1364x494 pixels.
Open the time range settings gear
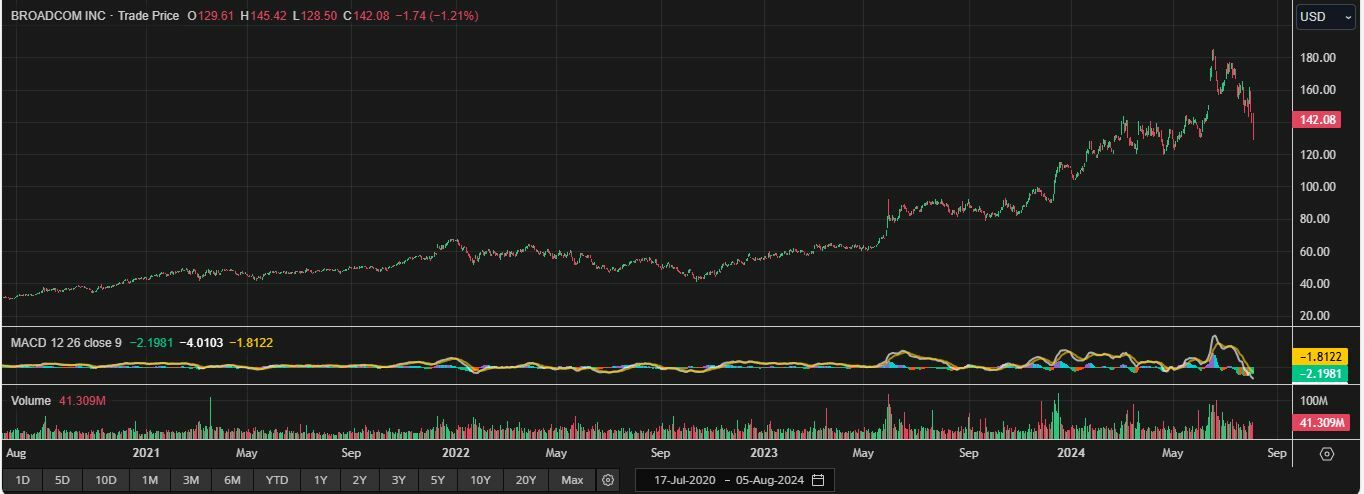point(608,480)
